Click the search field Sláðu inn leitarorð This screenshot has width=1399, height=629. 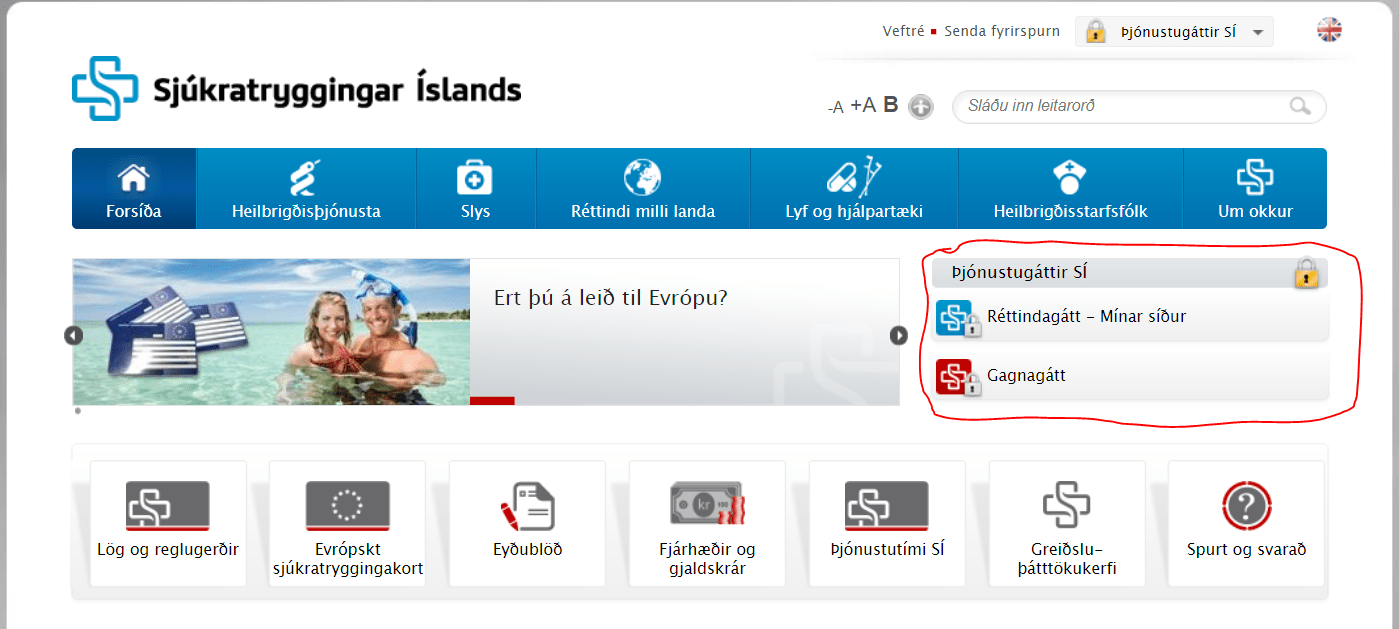tap(1139, 106)
